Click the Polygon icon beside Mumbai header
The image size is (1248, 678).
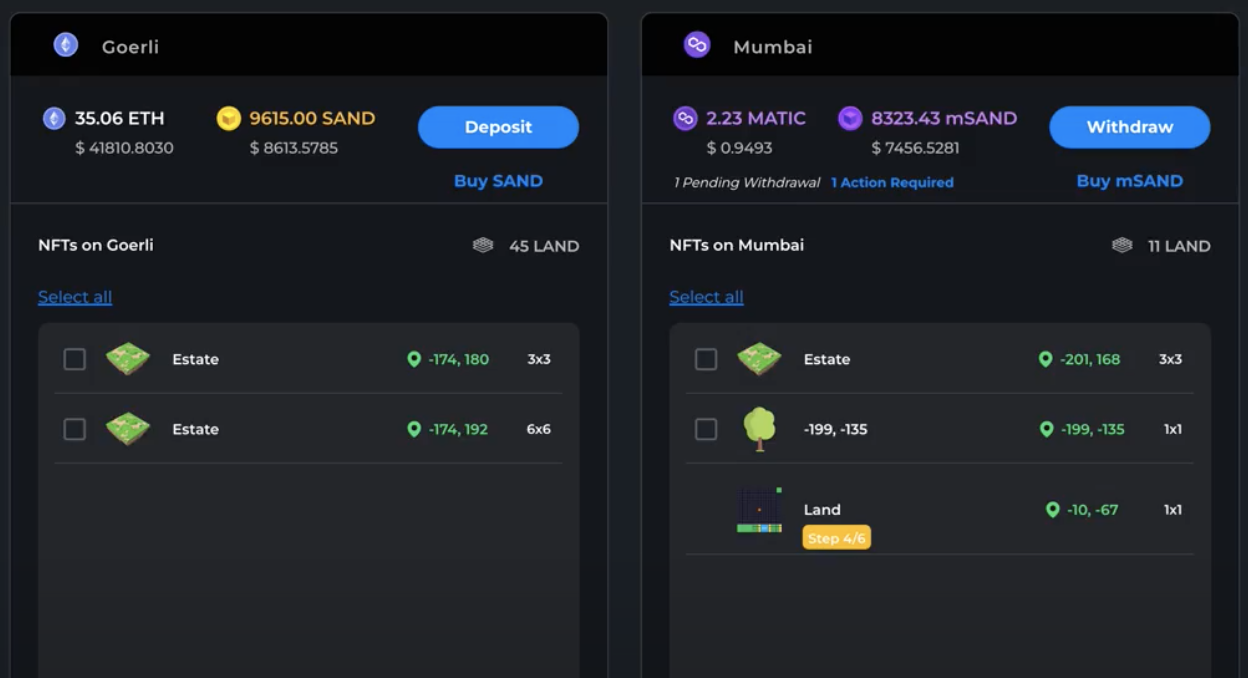coord(697,45)
